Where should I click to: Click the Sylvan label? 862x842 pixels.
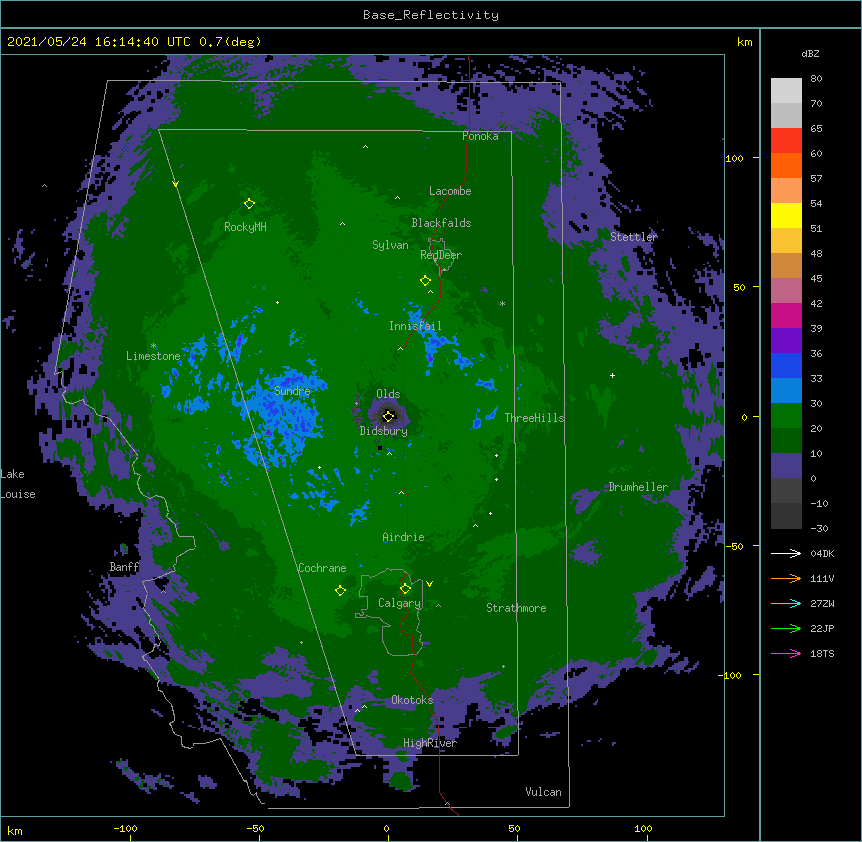coord(390,245)
